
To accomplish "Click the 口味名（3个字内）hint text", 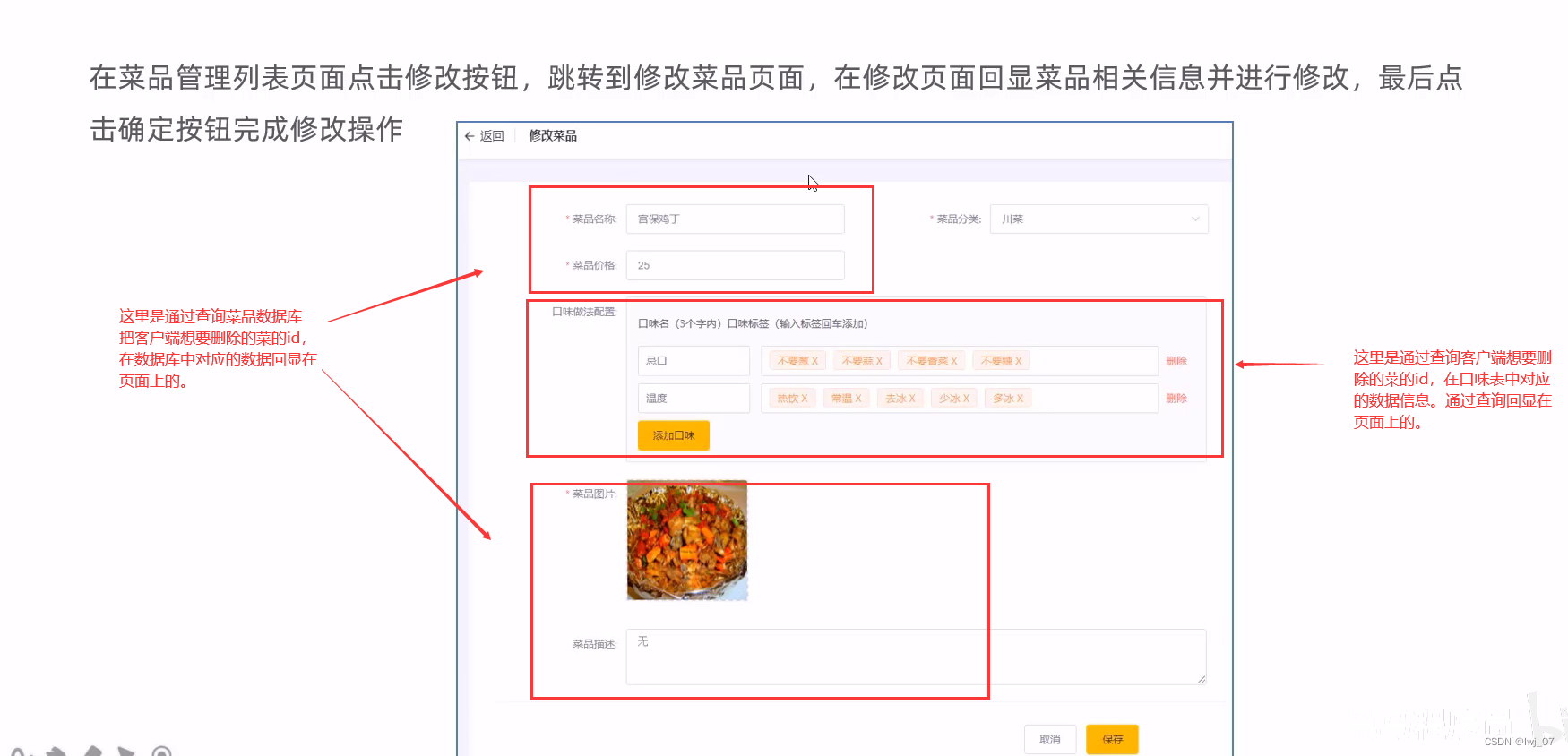I will pos(680,323).
